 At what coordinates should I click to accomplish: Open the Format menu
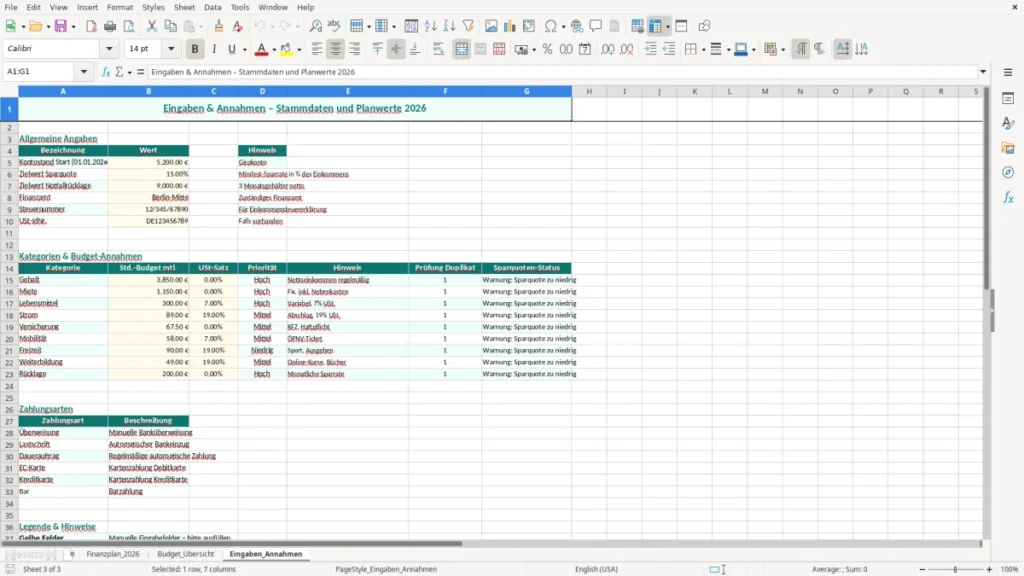(x=120, y=7)
